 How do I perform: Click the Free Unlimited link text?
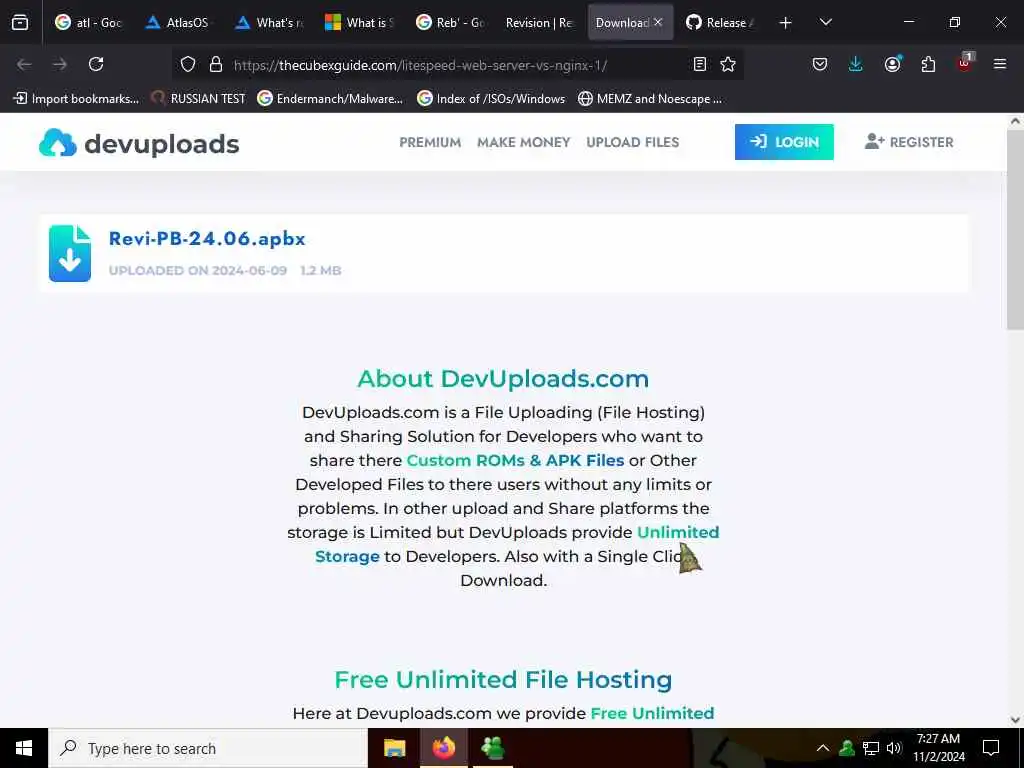(652, 713)
